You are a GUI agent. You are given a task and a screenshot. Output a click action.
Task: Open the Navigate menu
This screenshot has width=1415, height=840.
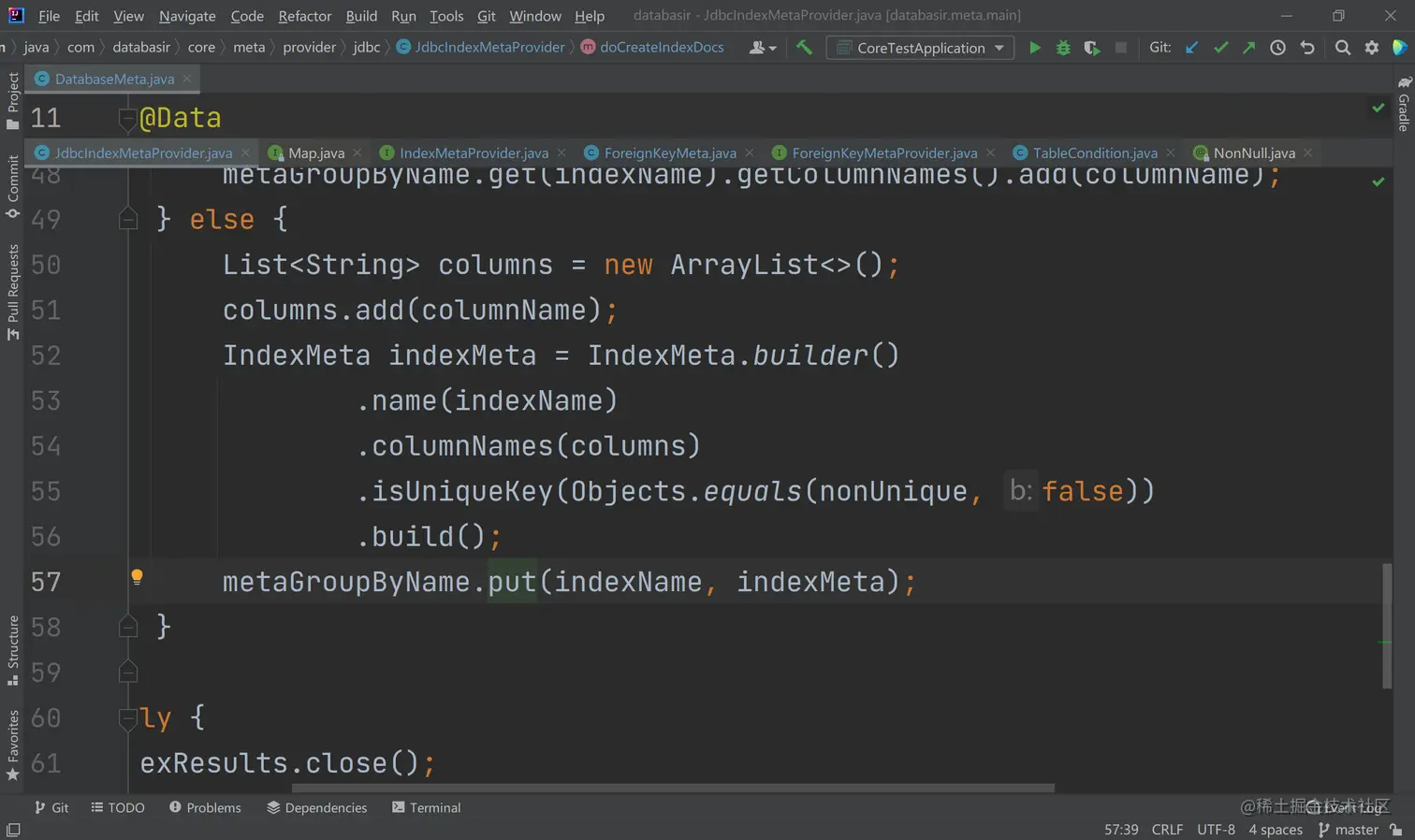pyautogui.click(x=187, y=16)
